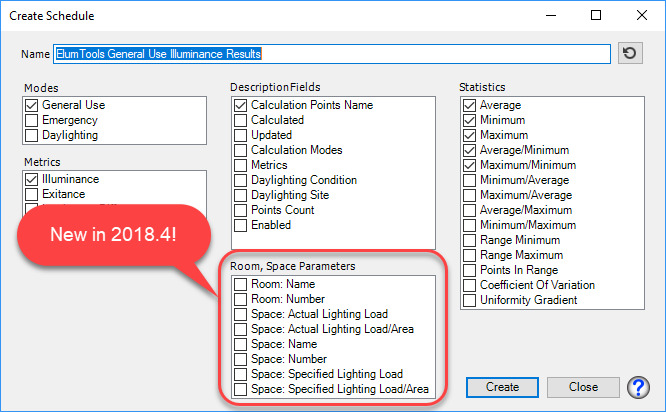Maximize the Create Schedule window
Screen dimensions: 666x412
[x=596, y=15]
